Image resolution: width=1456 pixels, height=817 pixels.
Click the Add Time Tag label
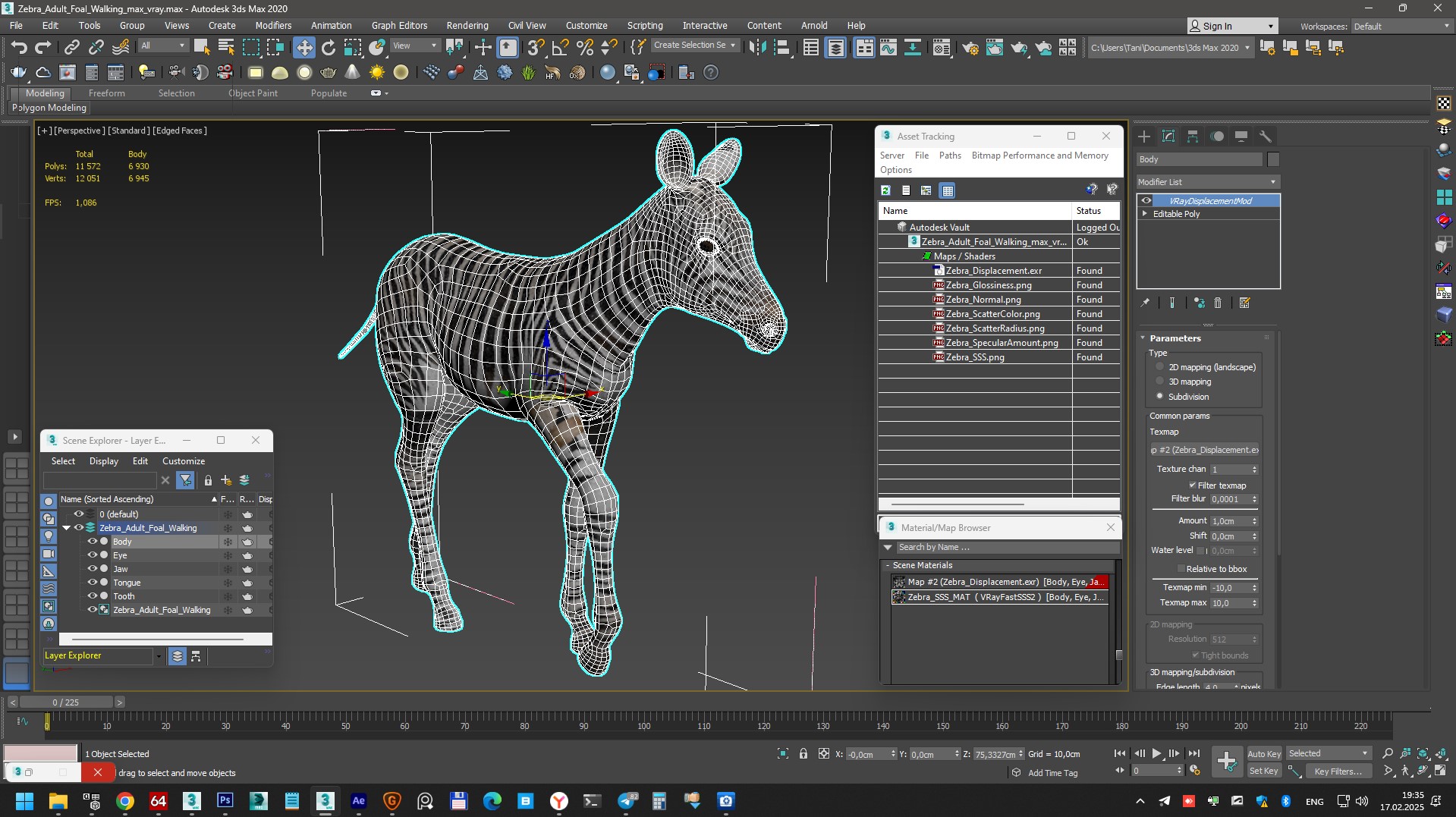pyautogui.click(x=1052, y=773)
